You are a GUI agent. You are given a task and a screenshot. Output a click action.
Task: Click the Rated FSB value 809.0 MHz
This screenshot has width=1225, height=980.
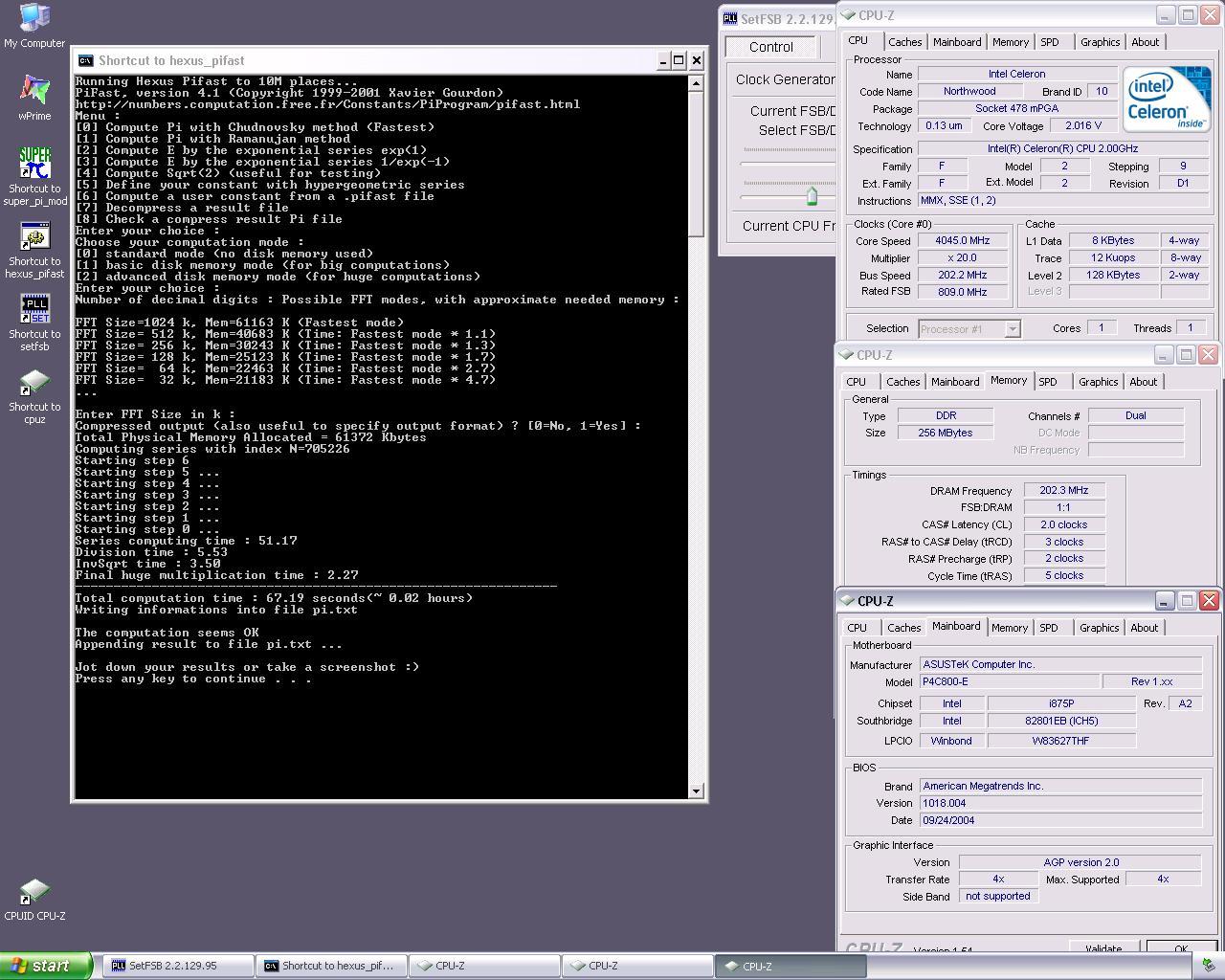pyautogui.click(x=963, y=293)
